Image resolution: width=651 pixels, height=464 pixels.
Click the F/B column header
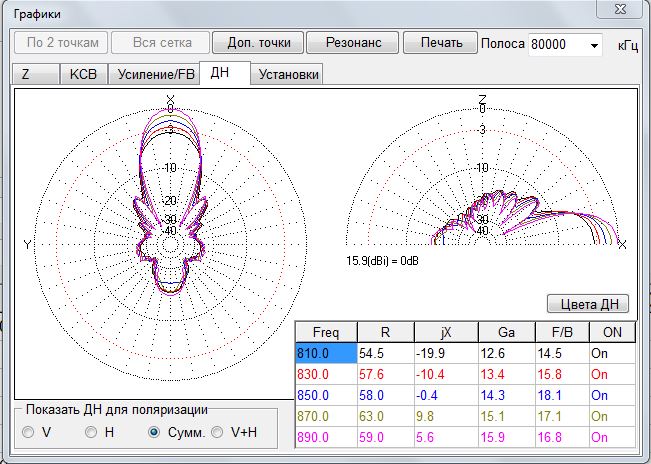point(560,331)
